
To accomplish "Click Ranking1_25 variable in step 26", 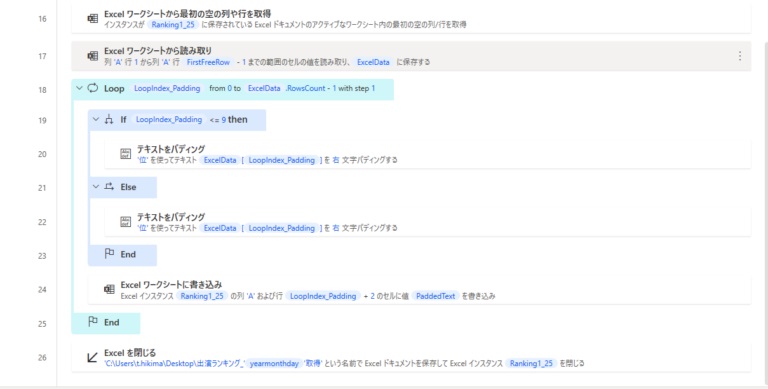I will [x=531, y=364].
